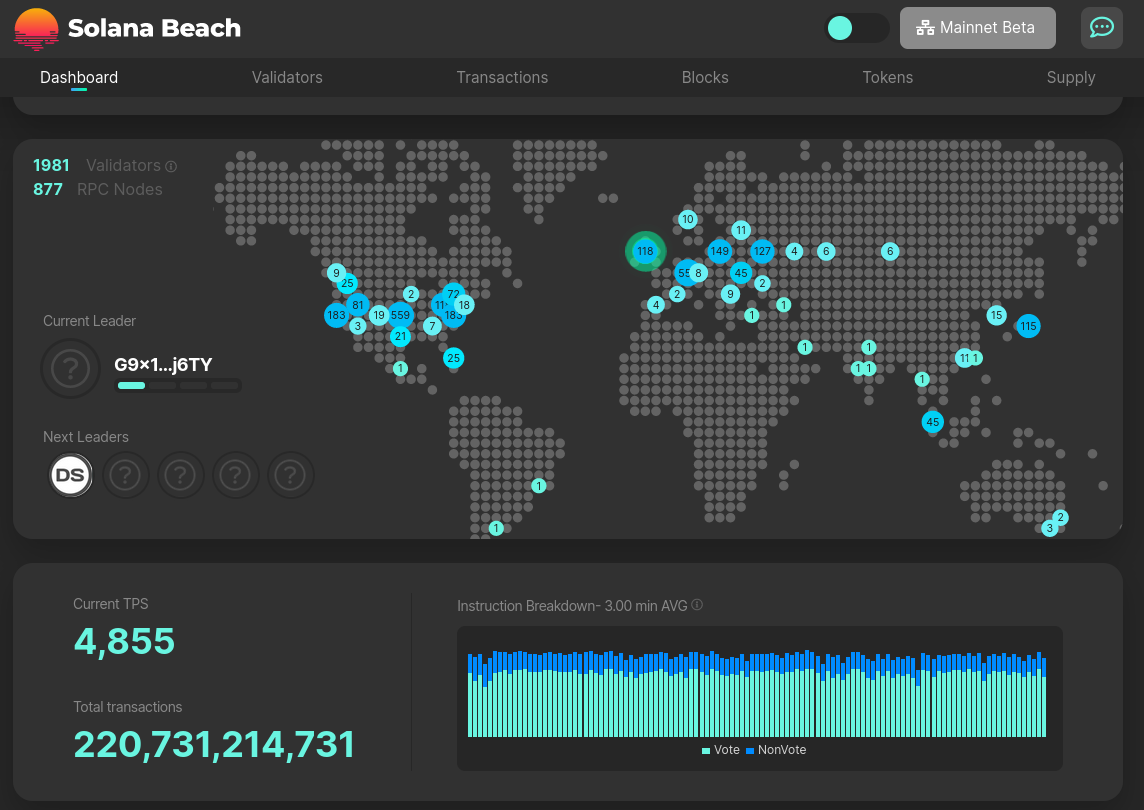Viewport: 1144px width, 810px height.
Task: Switch to the Validators tab
Action: (x=287, y=77)
